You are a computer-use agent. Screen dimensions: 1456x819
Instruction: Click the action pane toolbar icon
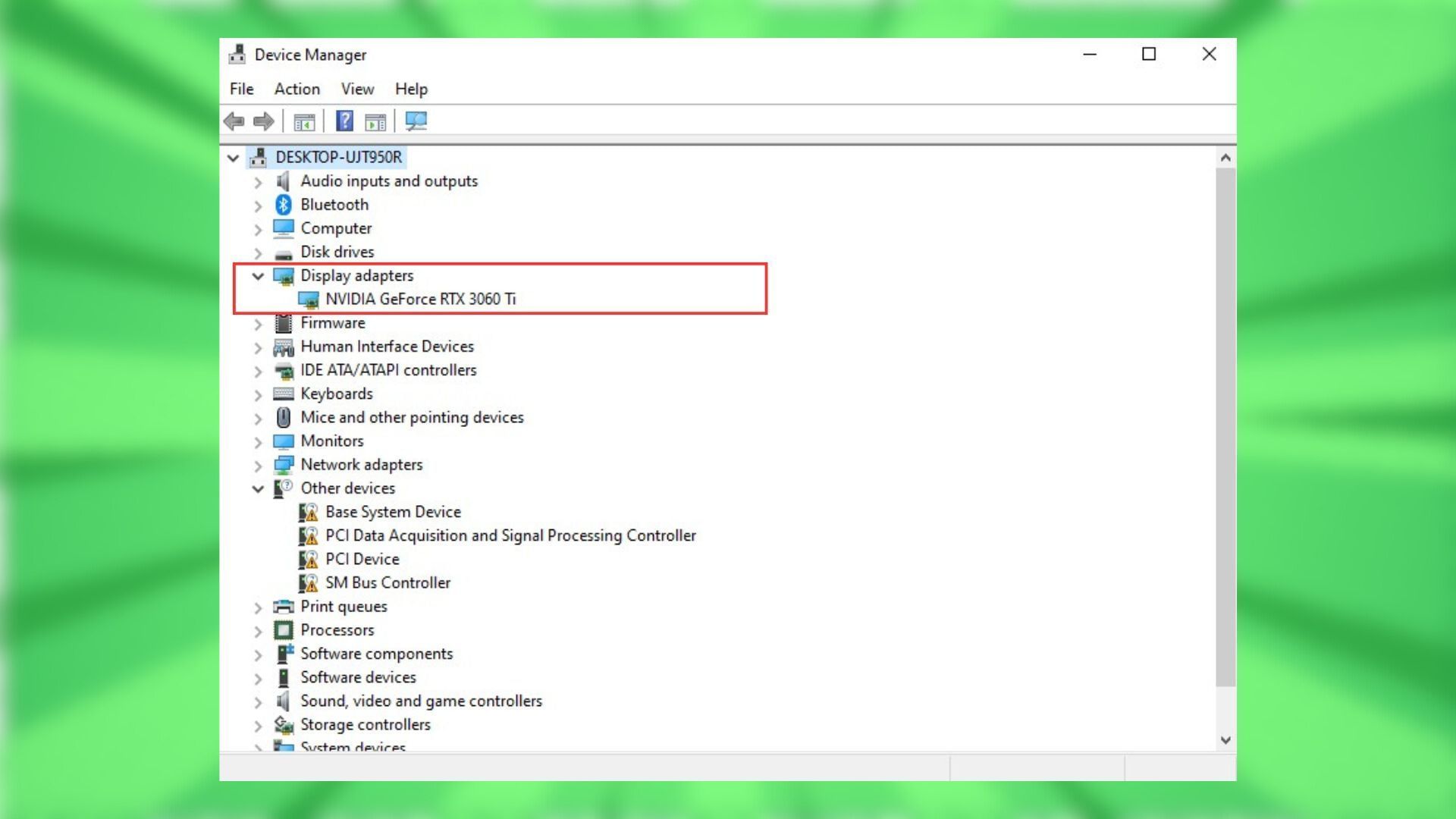click(x=375, y=121)
